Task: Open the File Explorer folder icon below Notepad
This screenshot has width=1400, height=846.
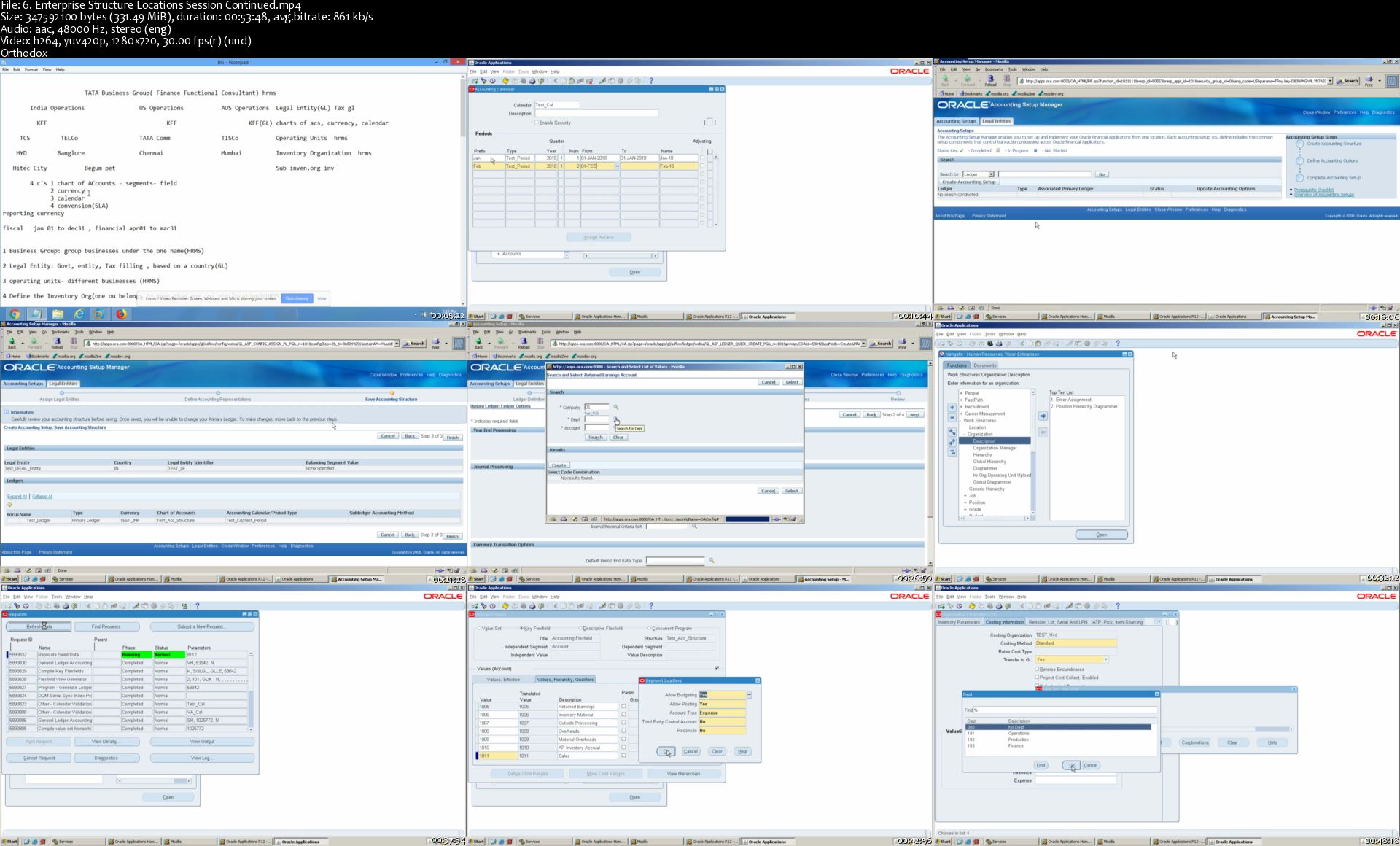Action: tap(58, 314)
